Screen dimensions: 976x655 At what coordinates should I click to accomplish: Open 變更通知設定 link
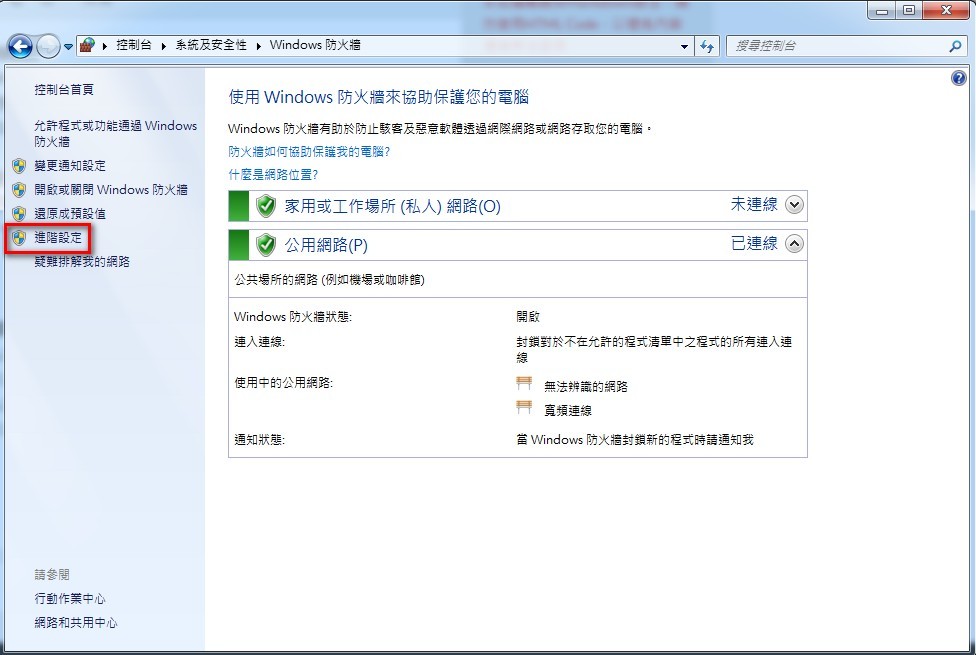click(x=70, y=166)
